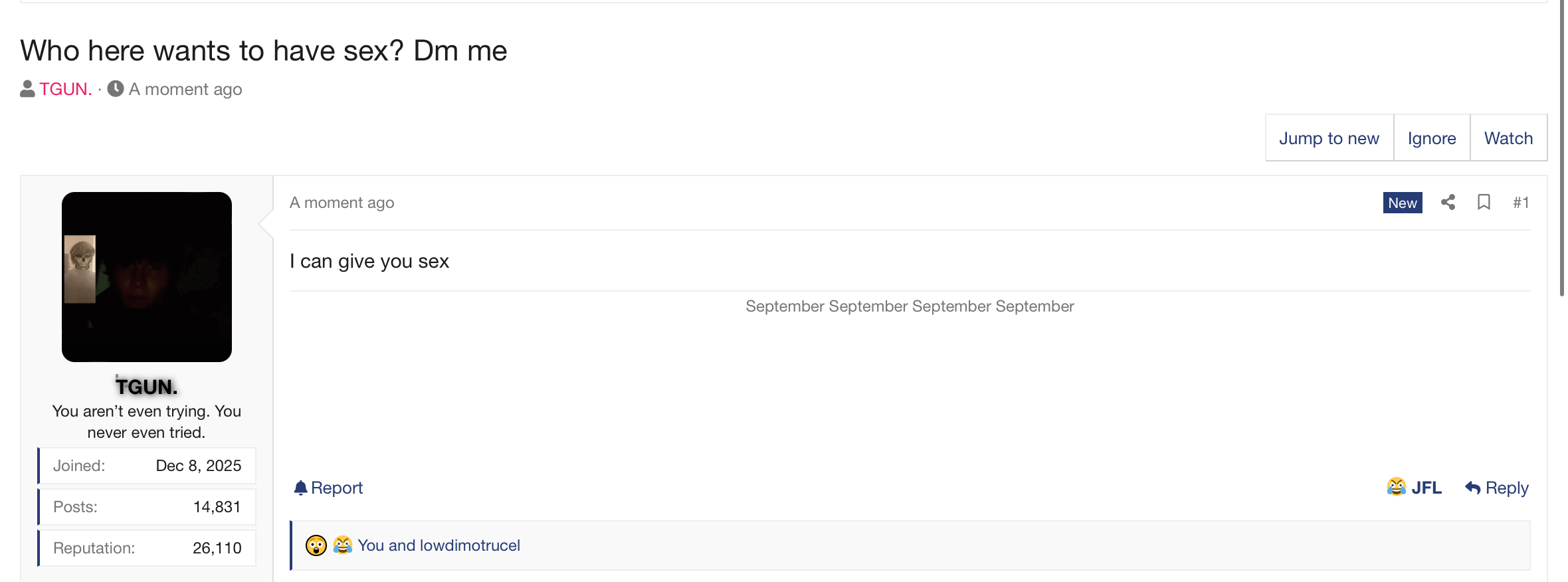Click the New badge on post
The image size is (1568, 582).
[1403, 203]
